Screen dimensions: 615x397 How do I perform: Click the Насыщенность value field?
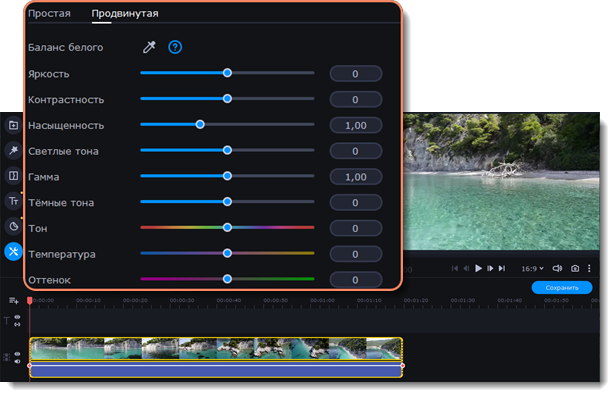coord(356,126)
